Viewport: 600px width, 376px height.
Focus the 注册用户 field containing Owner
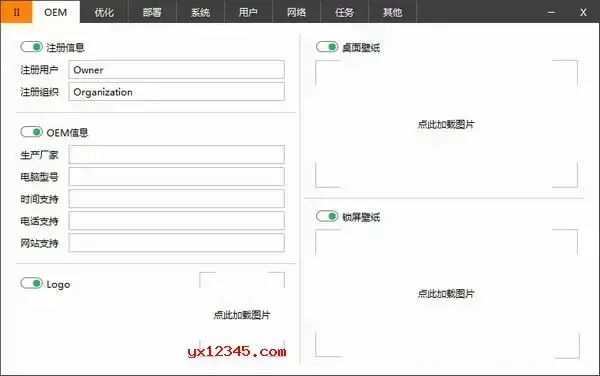(176, 70)
